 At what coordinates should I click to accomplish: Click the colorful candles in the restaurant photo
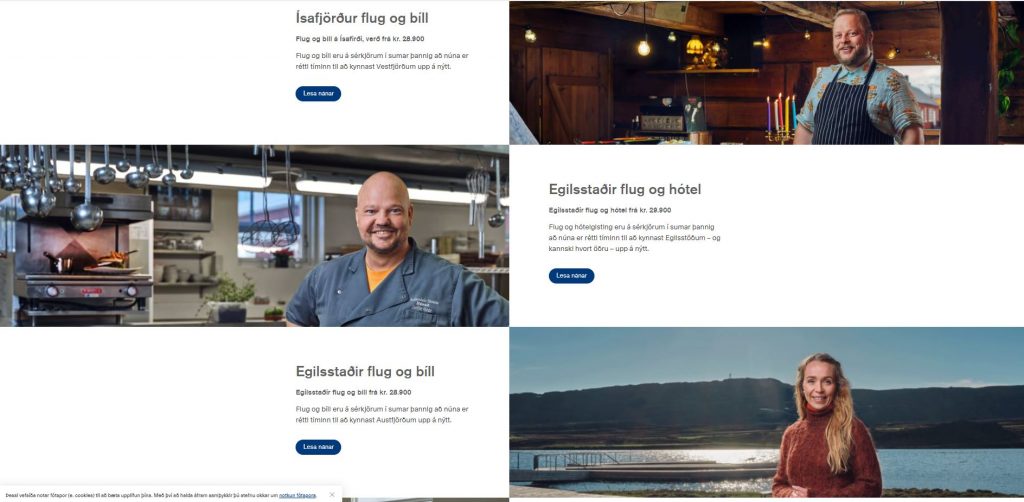[781, 115]
